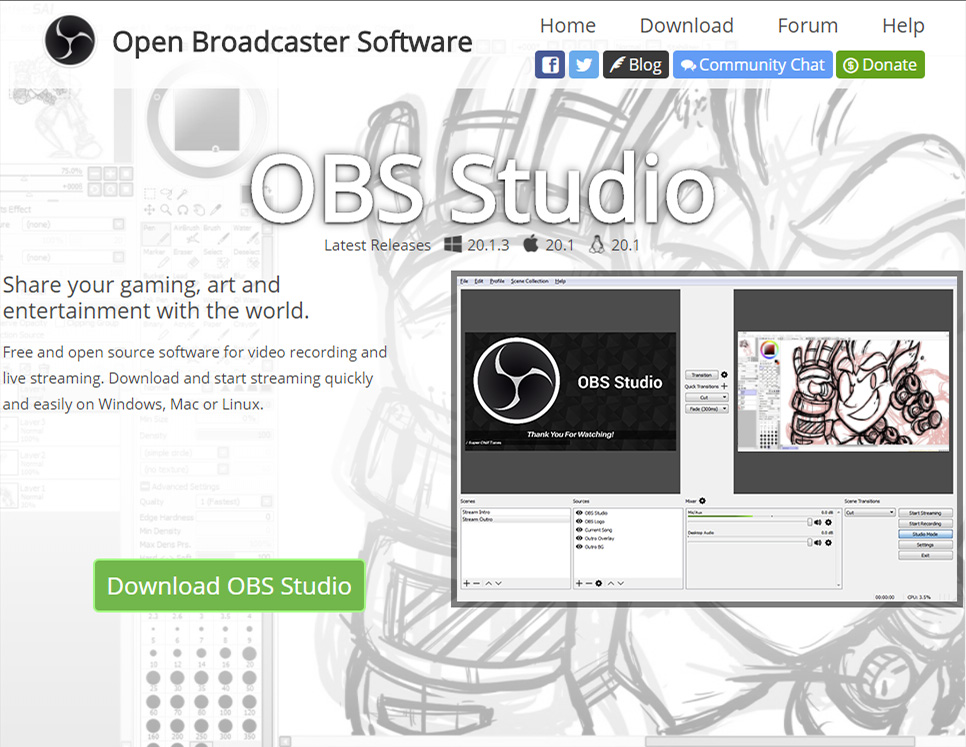Join the Community Chat button
This screenshot has width=966, height=747.
(x=752, y=65)
